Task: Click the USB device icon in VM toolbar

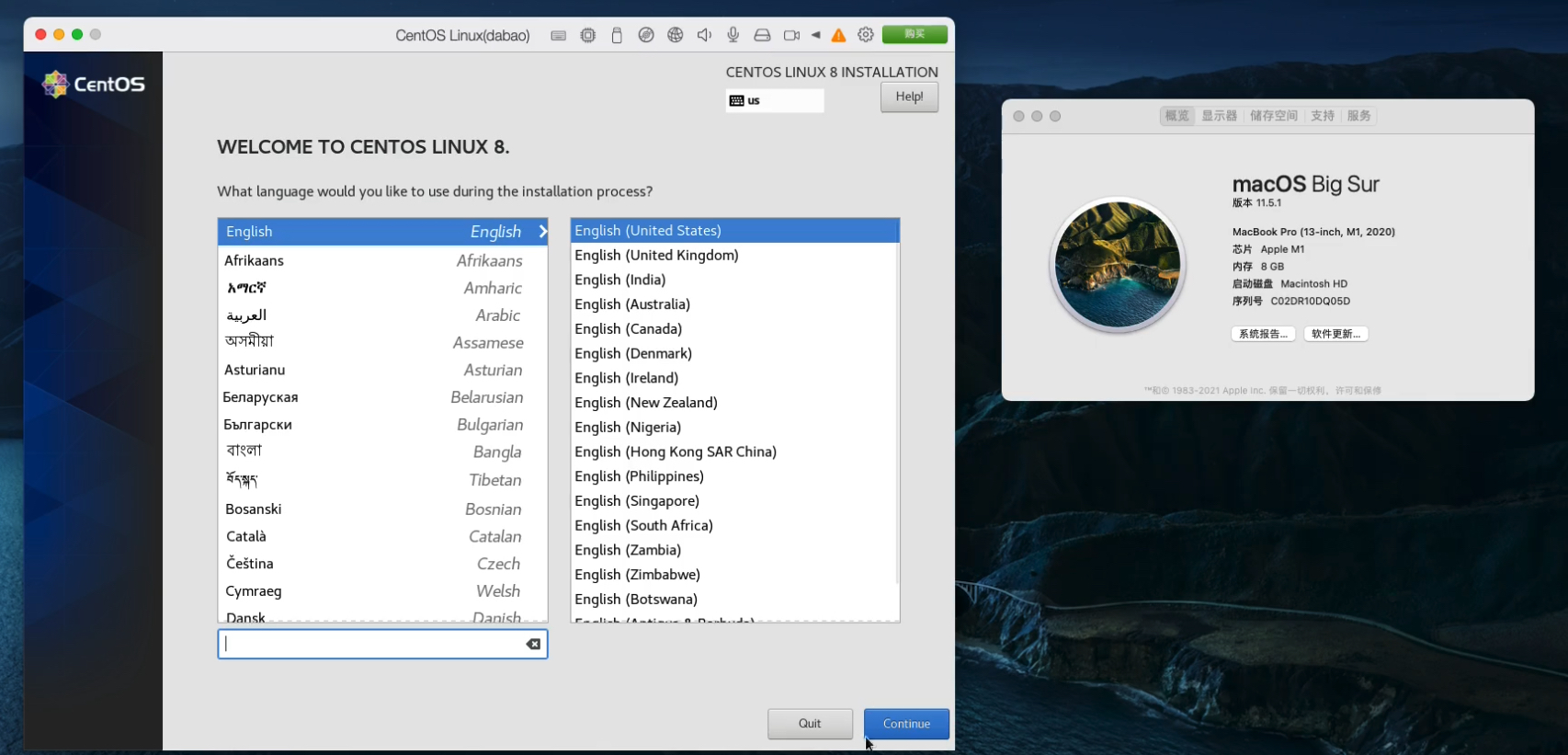Action: click(x=617, y=35)
